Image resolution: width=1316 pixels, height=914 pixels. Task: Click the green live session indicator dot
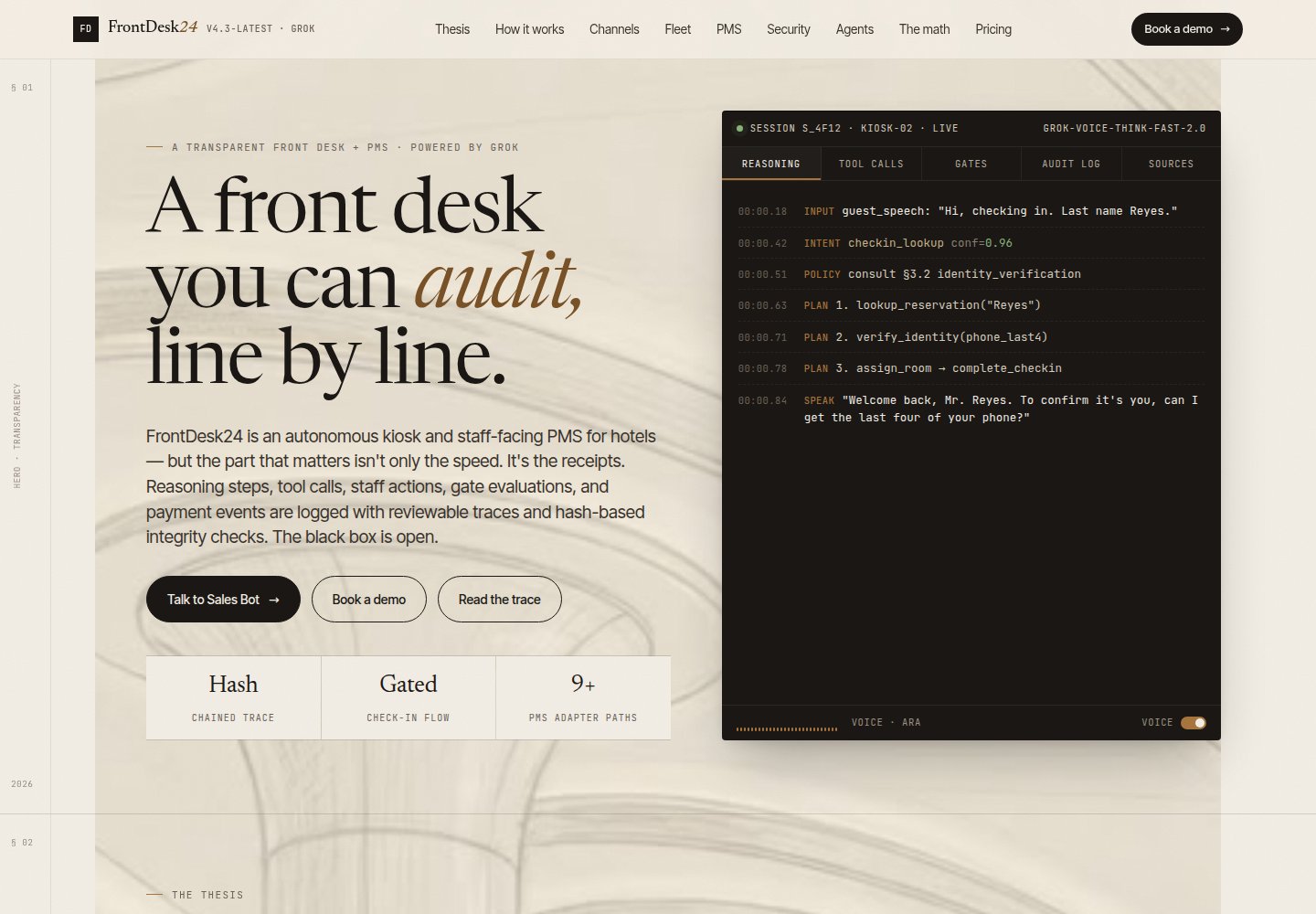tap(739, 128)
